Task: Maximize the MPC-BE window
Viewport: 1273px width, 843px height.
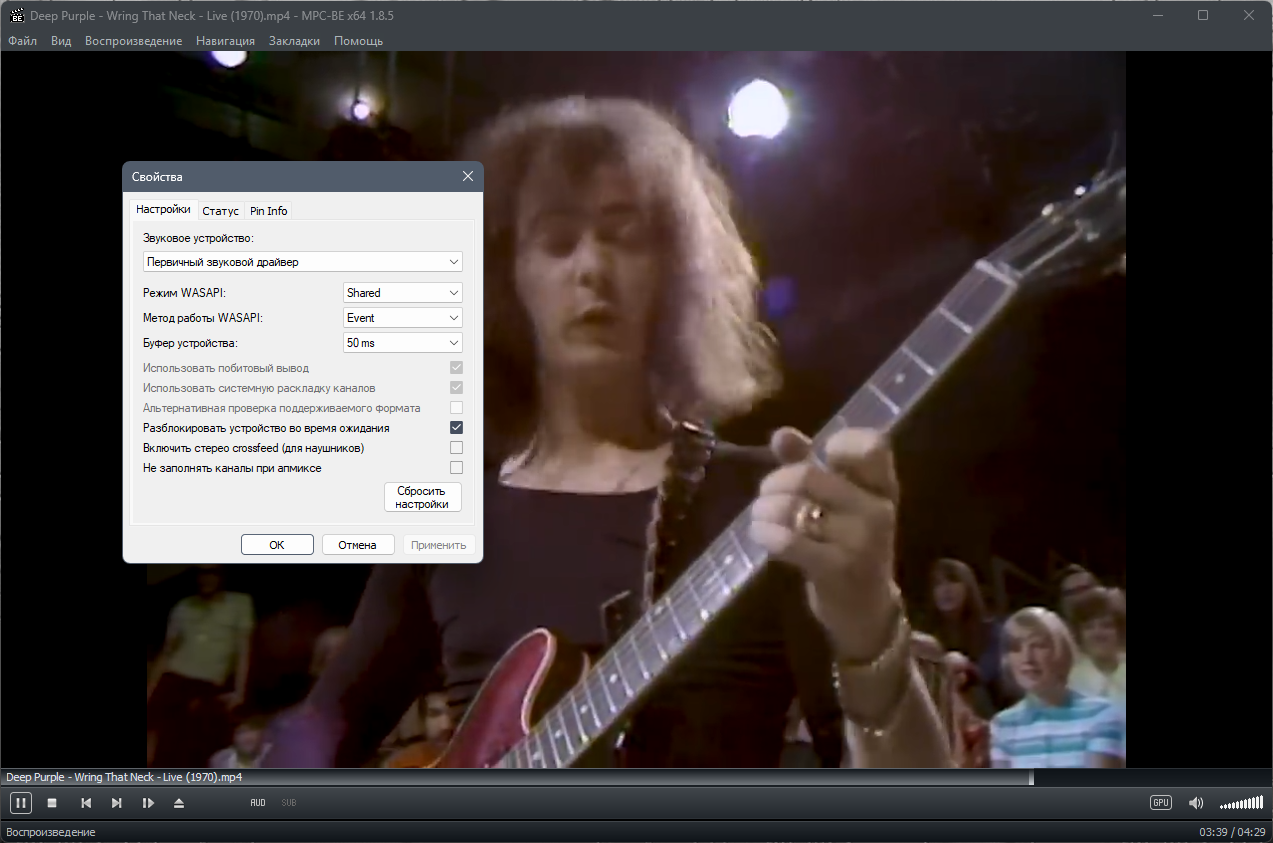Action: pos(1203,15)
